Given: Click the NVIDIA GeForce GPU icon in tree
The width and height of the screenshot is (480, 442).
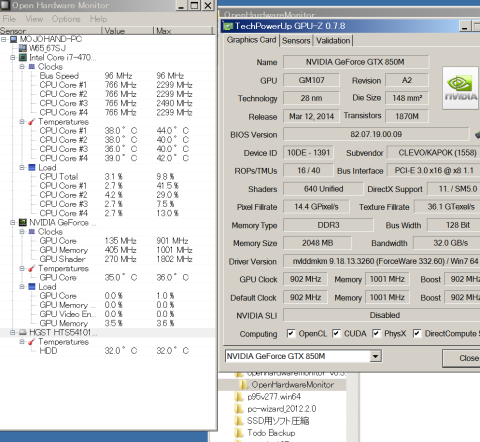Looking at the screenshot, I should [x=23, y=222].
